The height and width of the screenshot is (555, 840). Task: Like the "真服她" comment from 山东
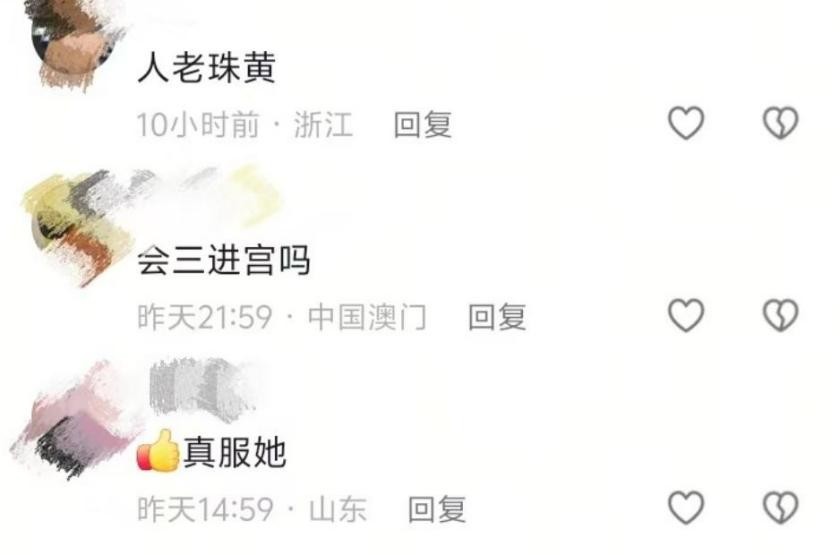click(686, 507)
